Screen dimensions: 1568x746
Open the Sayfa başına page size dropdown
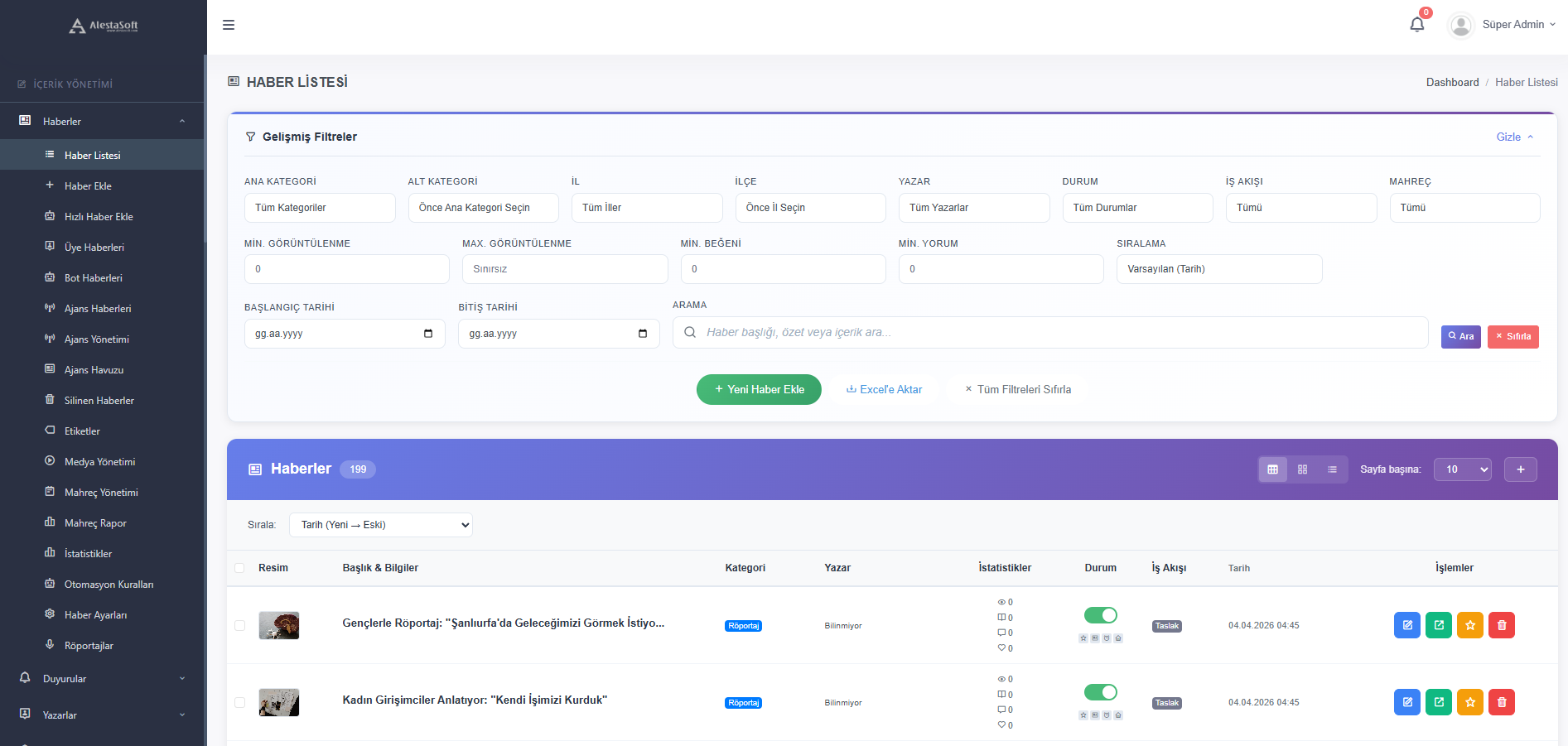(x=1462, y=469)
